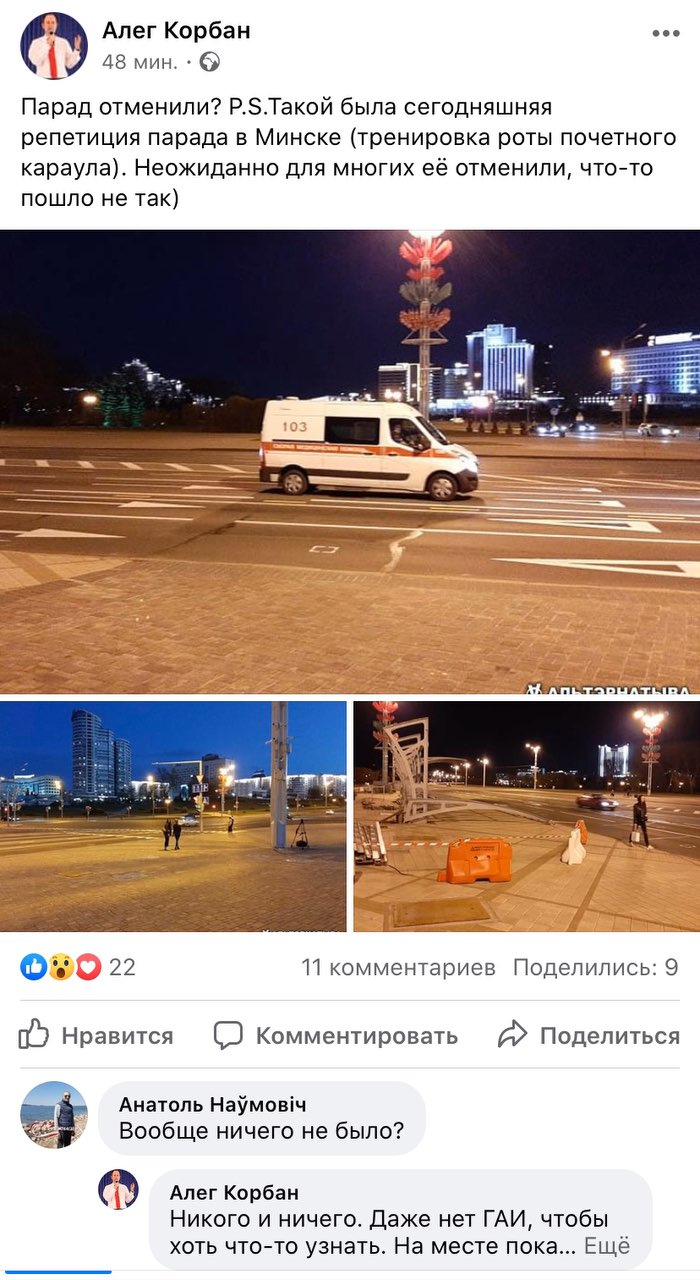Expand the truncated reply with Ещё
Image resolution: width=700 pixels, height=1280 pixels.
[607, 1247]
